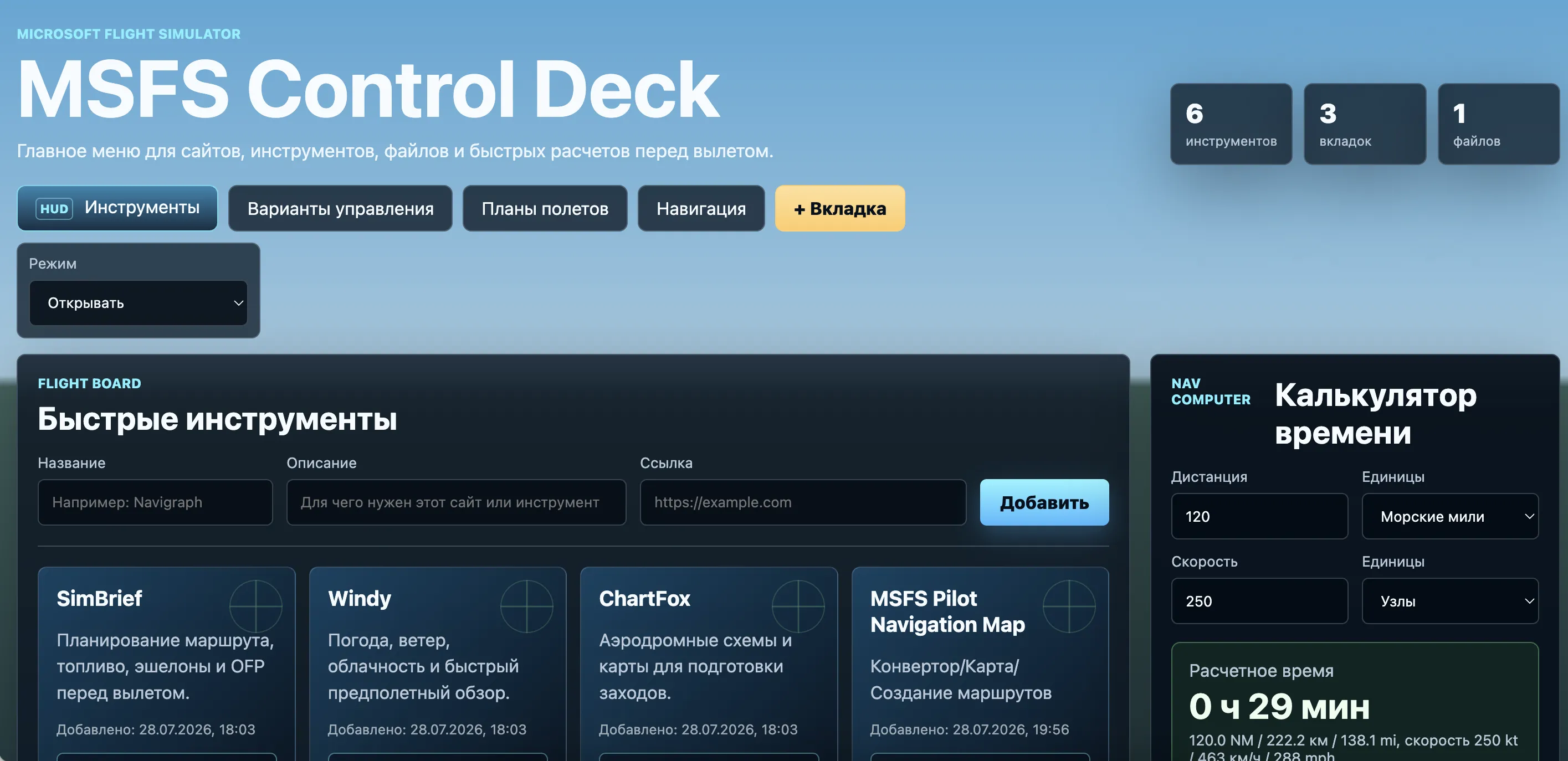The image size is (1568, 761).
Task: Click the Дистанция field with 120
Action: click(1259, 516)
